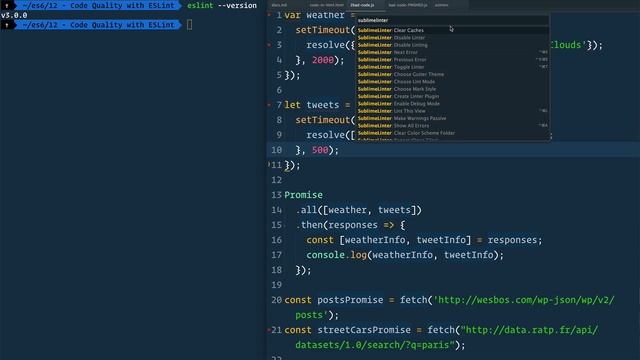This screenshot has height=360, width=640.
Task: Switch to the bad-code.js tab
Action: click(x=362, y=5)
